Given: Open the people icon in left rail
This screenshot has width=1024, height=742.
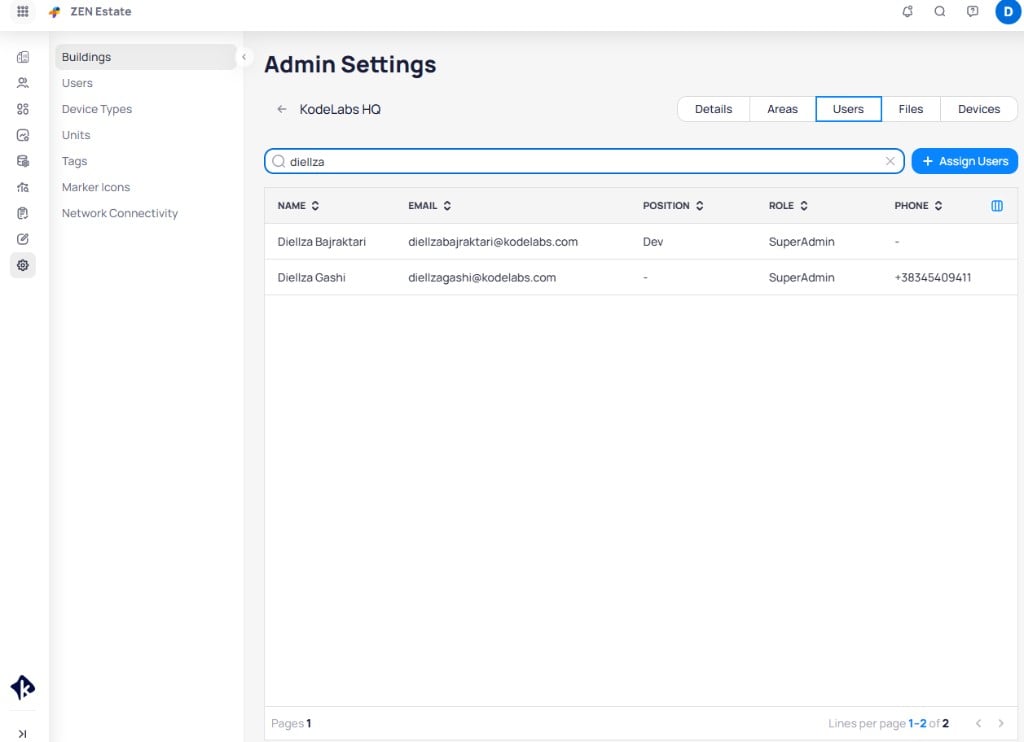Looking at the screenshot, I should coord(23,83).
